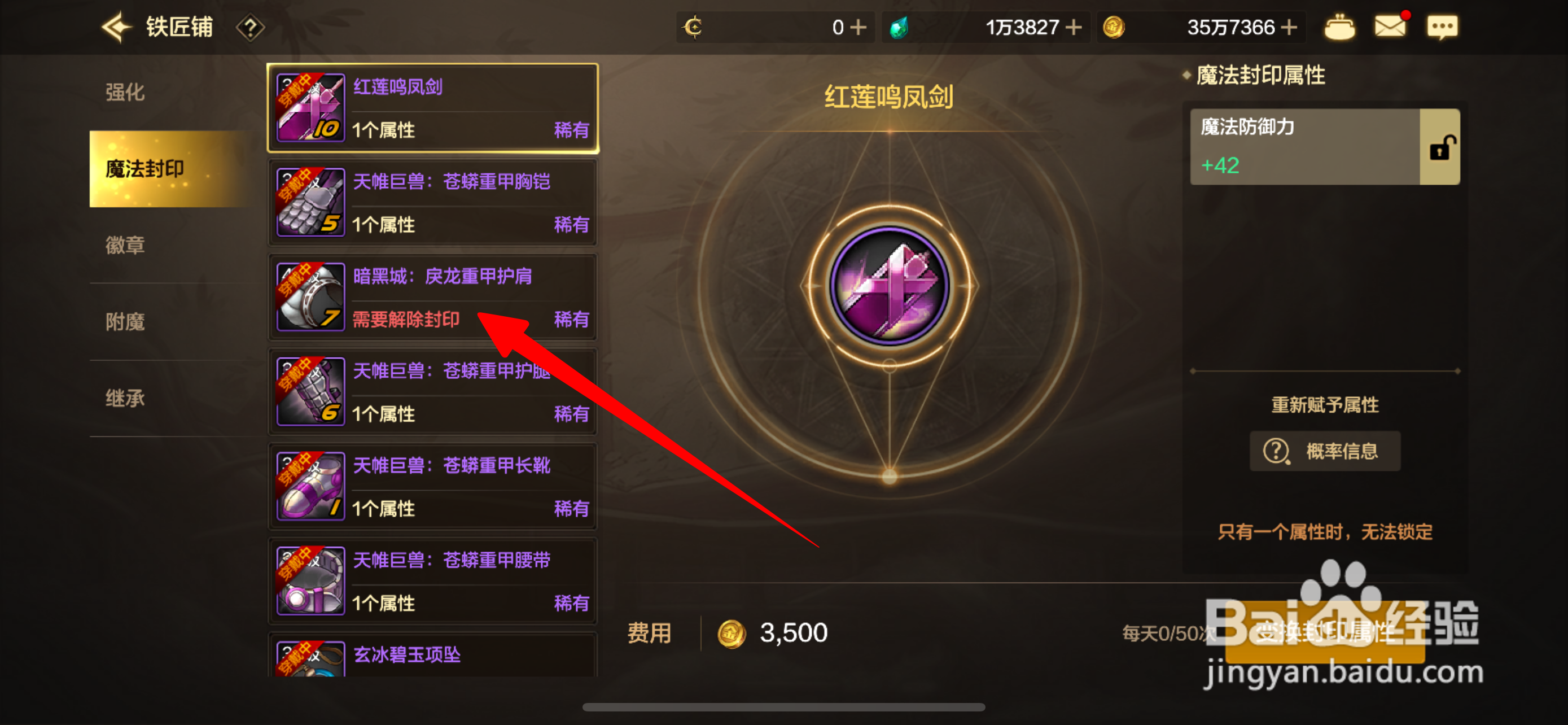This screenshot has width=1568, height=725.
Task: Click the 变换封印属性 button
Action: [x=1325, y=632]
